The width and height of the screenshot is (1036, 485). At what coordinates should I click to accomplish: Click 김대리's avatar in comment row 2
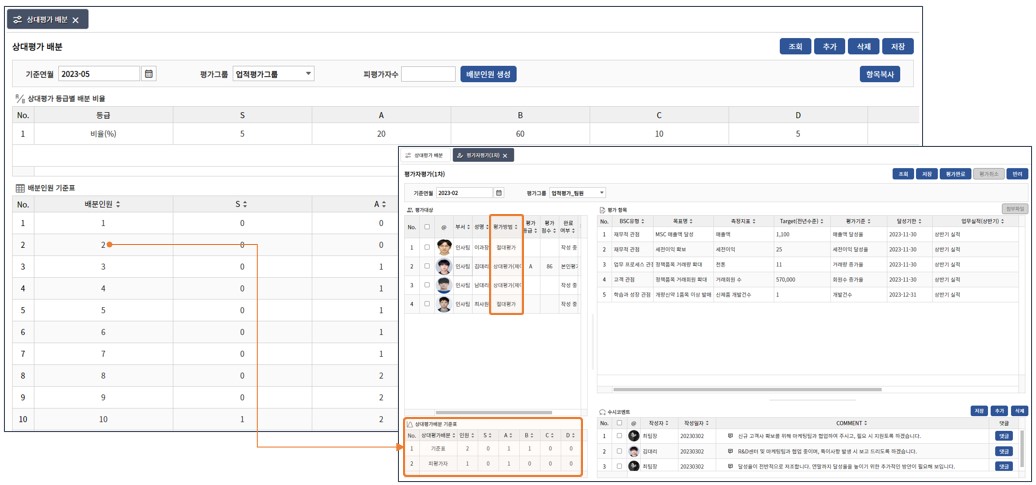pyautogui.click(x=634, y=451)
